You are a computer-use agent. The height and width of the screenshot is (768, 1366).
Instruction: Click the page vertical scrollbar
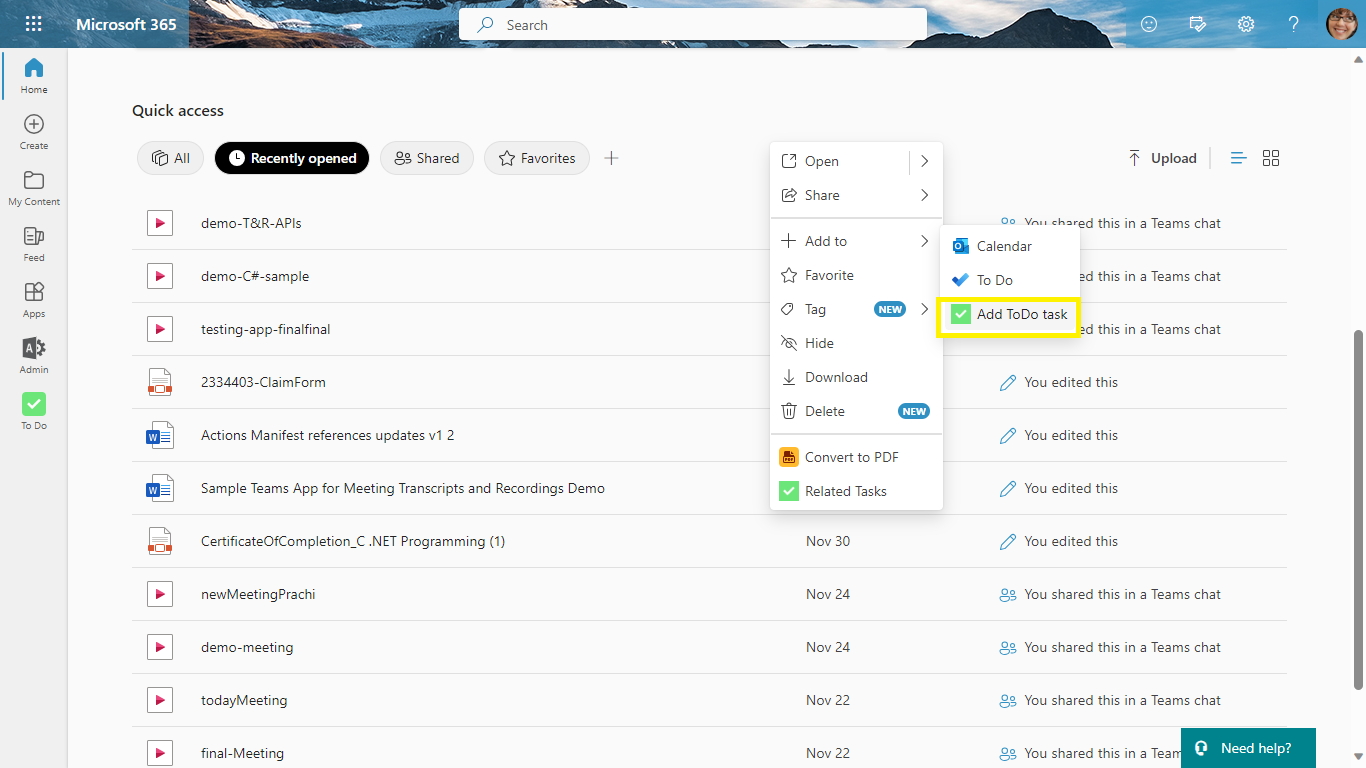click(1358, 508)
